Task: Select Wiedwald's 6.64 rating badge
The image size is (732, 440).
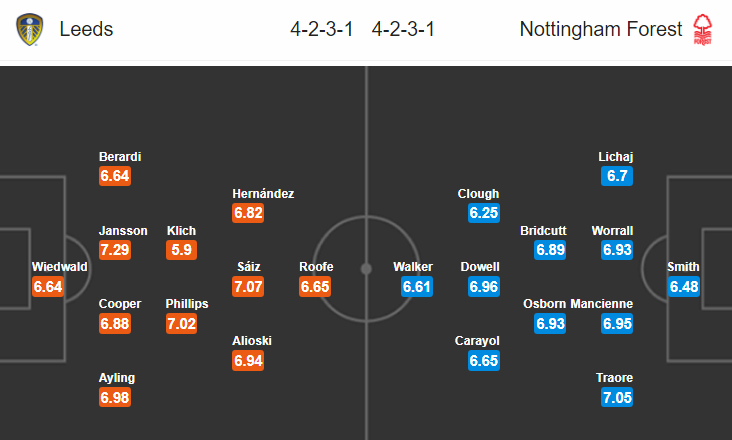Action: pyautogui.click(x=48, y=286)
